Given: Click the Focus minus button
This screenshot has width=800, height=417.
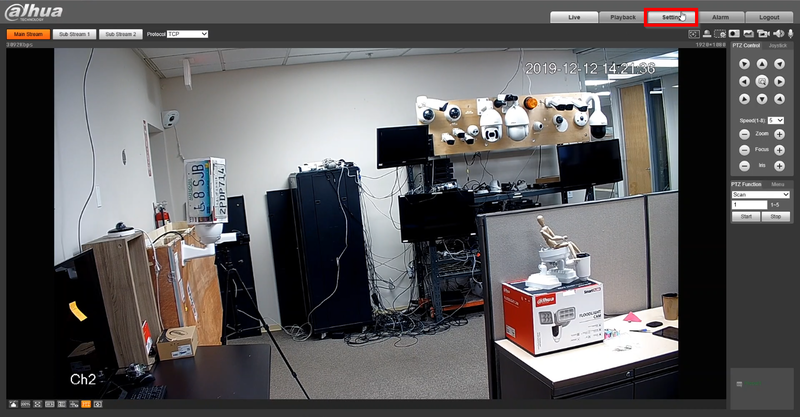Looking at the screenshot, I should [744, 150].
